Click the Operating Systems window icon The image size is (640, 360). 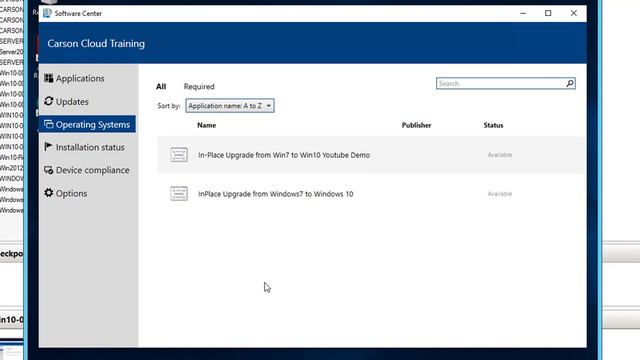click(49, 124)
